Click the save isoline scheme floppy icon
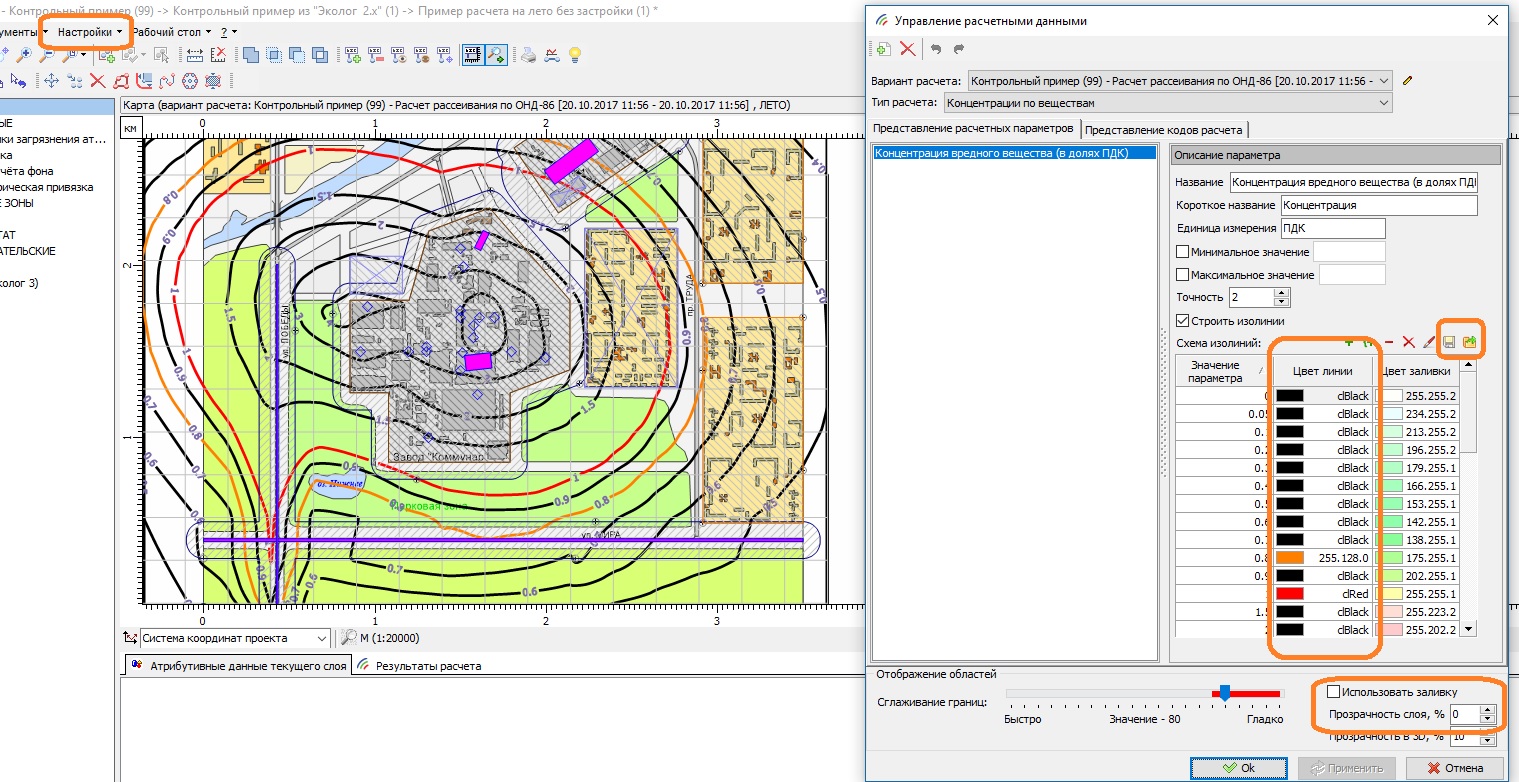The height and width of the screenshot is (782, 1519). tap(1449, 343)
